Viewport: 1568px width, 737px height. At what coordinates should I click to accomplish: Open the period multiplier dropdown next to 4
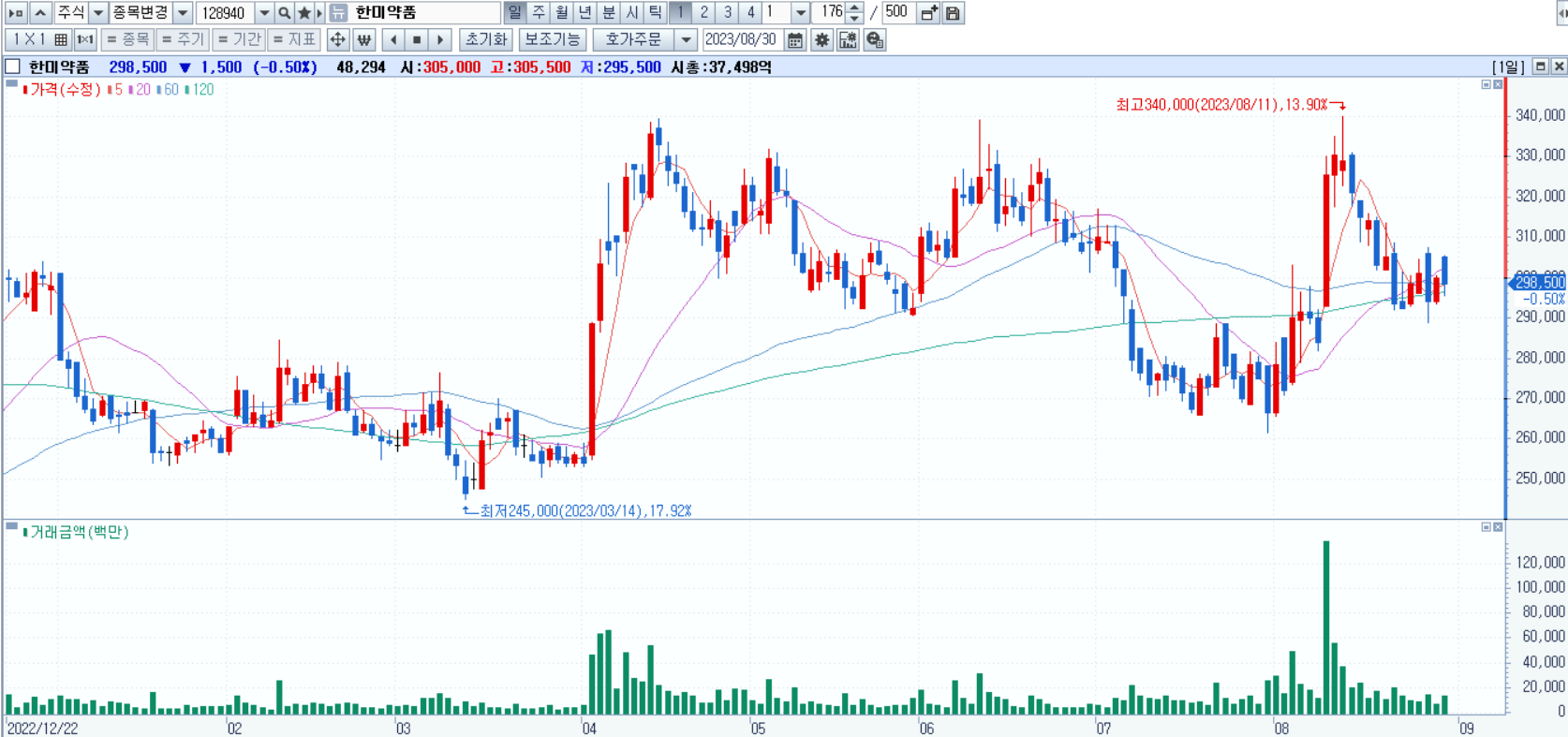coord(801,13)
